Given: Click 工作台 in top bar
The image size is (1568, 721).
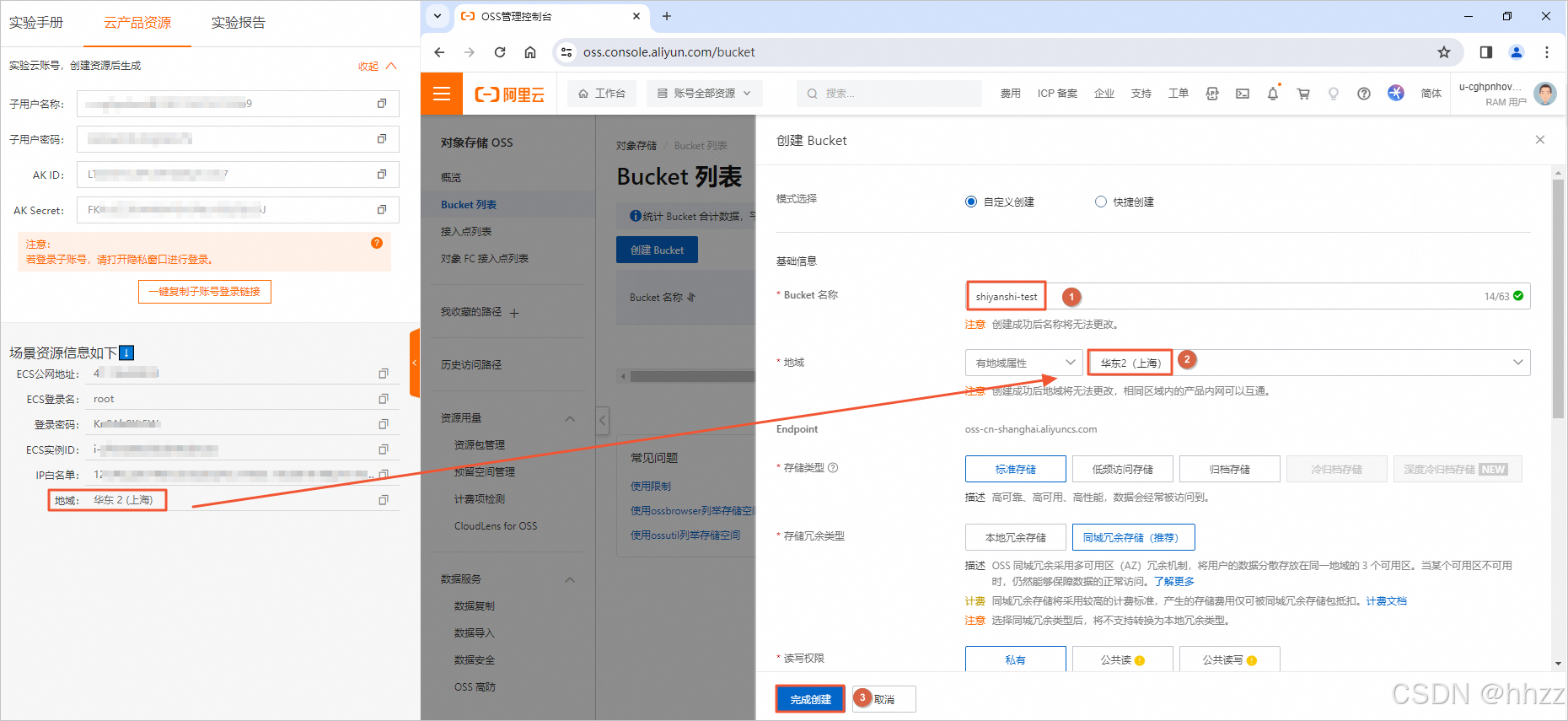Looking at the screenshot, I should pos(602,94).
